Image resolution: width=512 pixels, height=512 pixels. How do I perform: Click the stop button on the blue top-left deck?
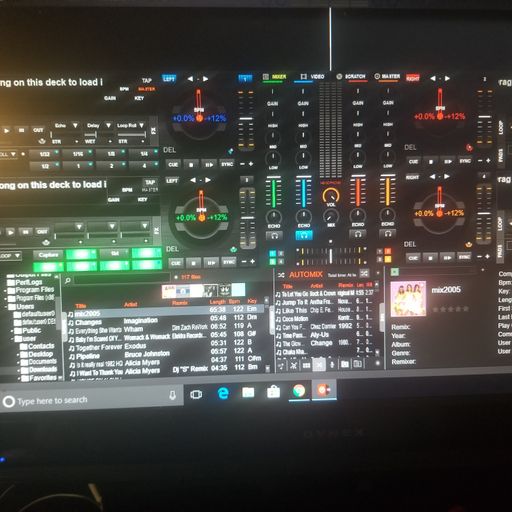[x=191, y=165]
